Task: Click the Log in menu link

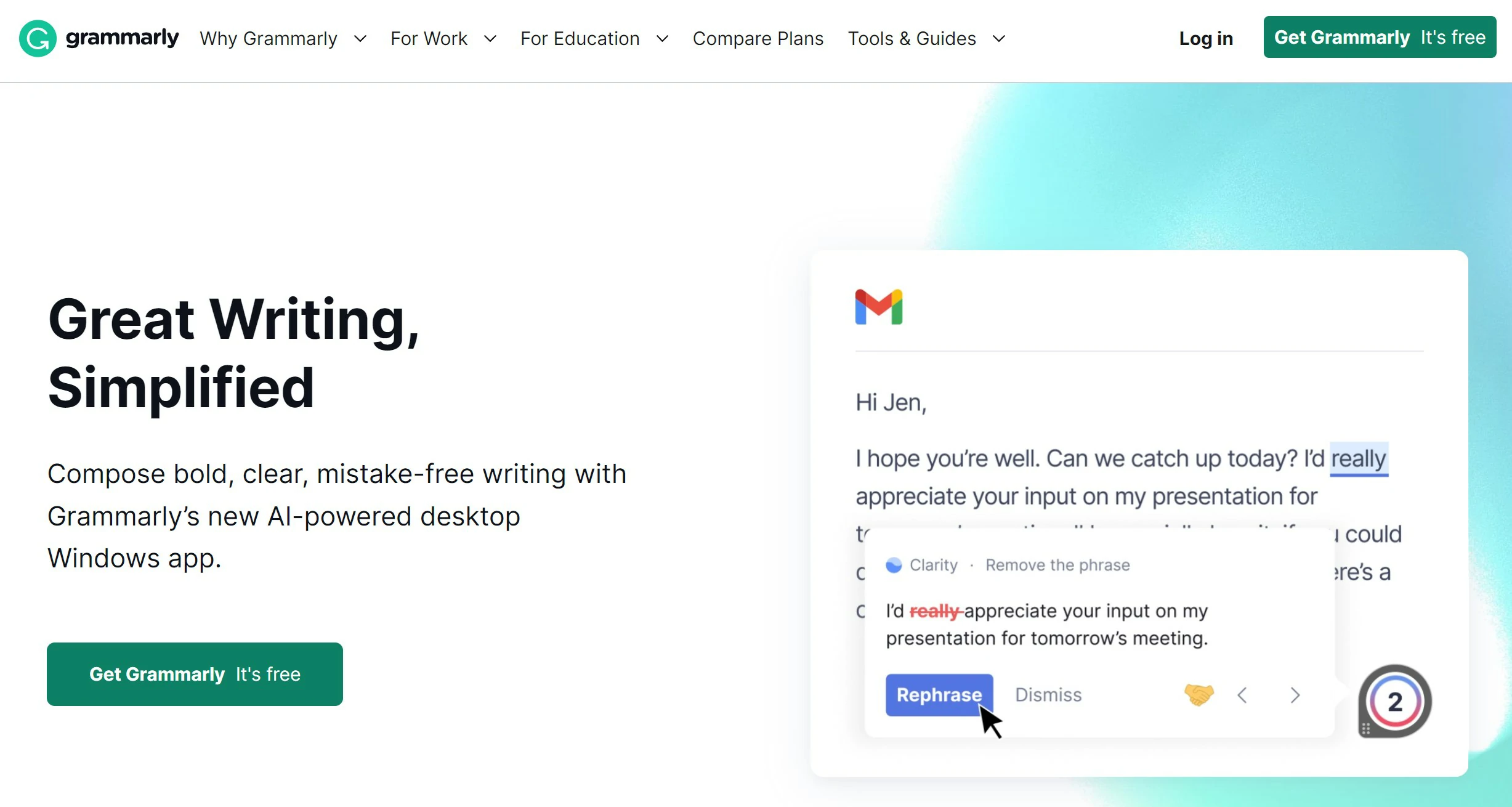Action: 1206,38
